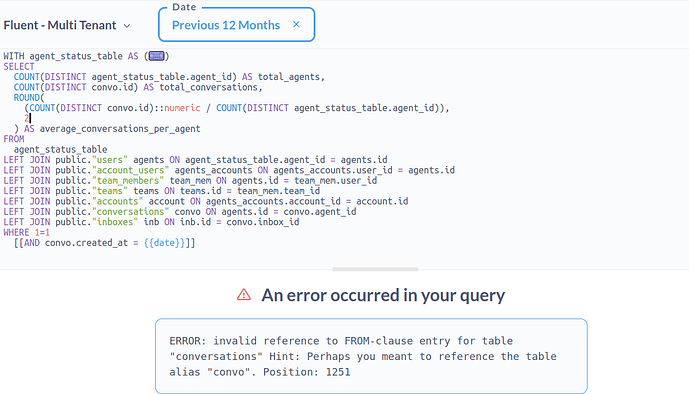Click the "users" table name in first join
This screenshot has height=394, width=689.
tap(110, 160)
